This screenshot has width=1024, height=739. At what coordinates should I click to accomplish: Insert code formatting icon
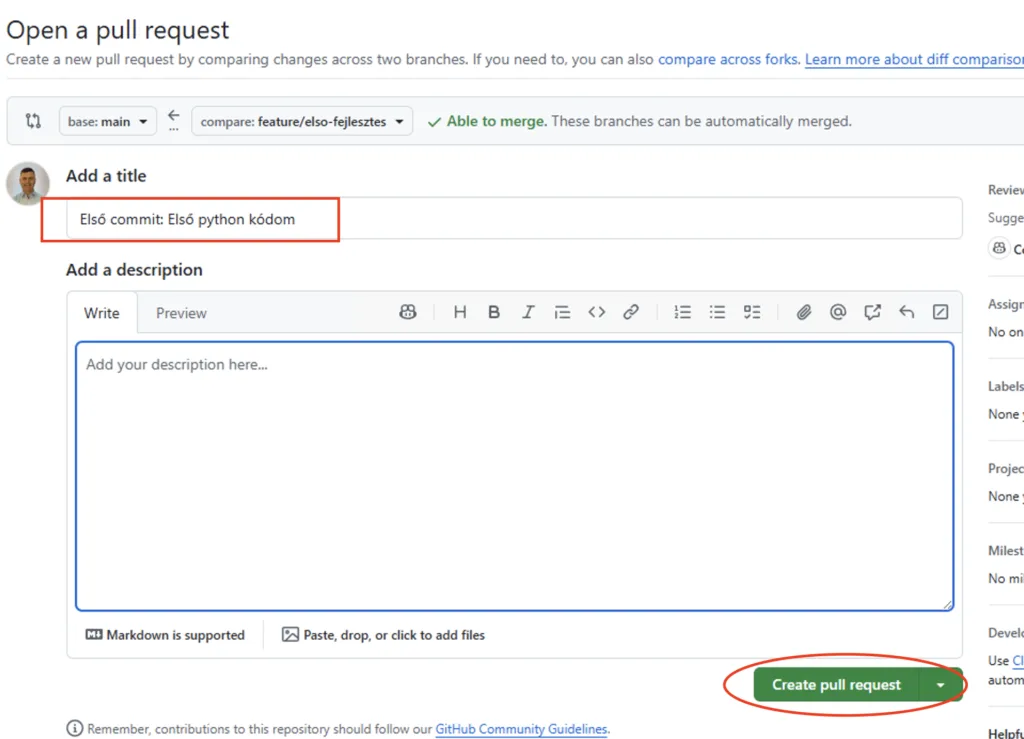(x=597, y=312)
